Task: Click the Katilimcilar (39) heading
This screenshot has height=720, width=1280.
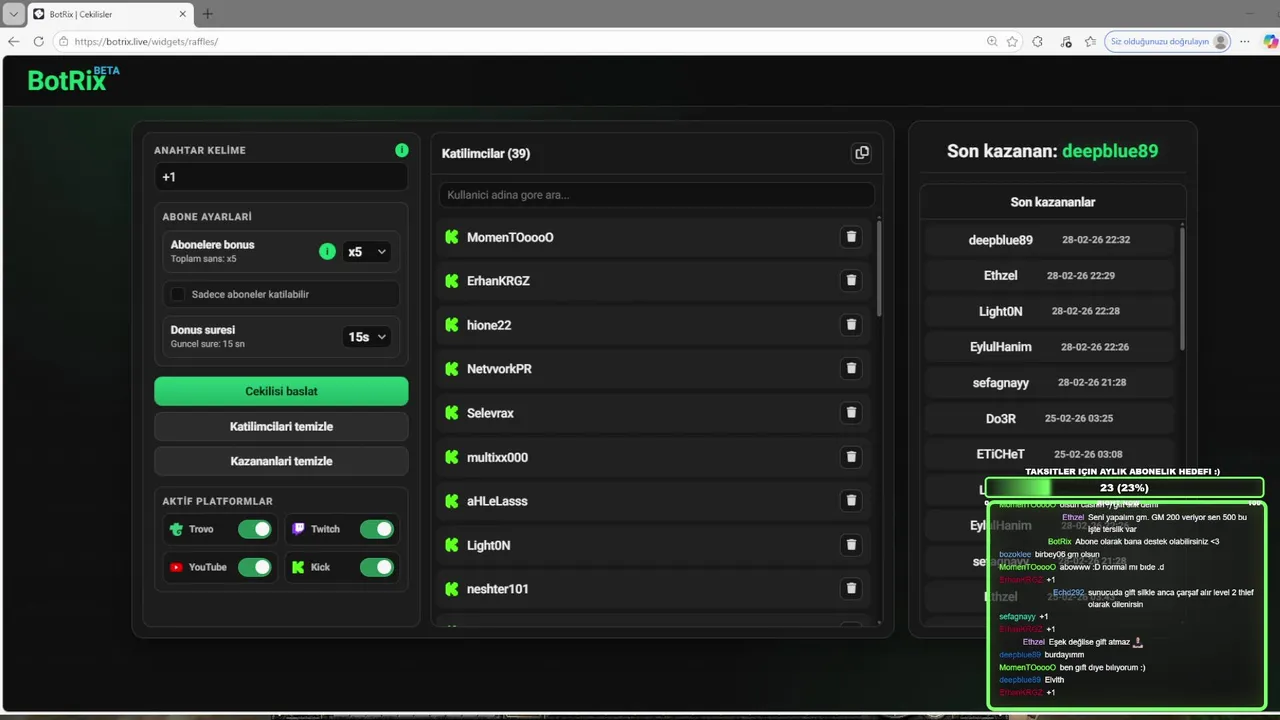Action: click(x=486, y=153)
